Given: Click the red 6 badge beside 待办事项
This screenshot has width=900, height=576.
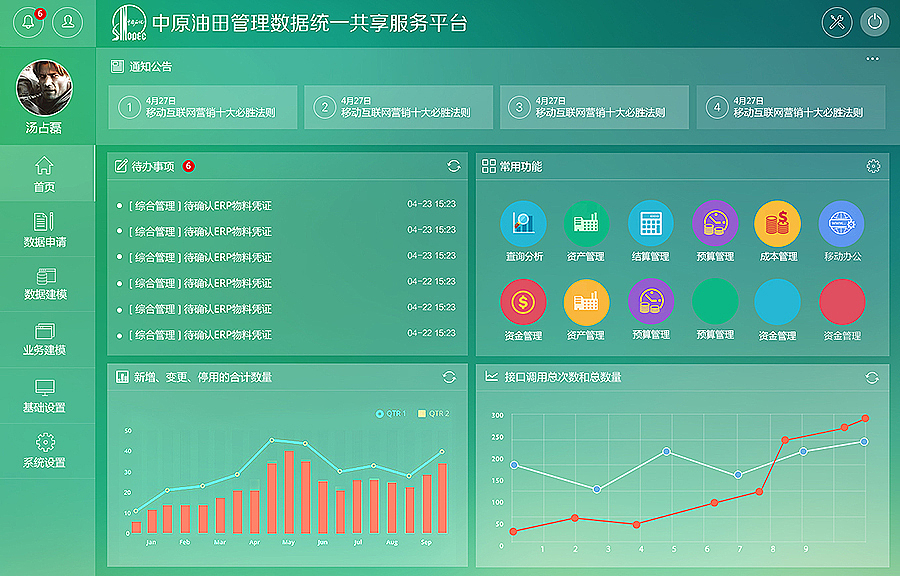Looking at the screenshot, I should (x=188, y=166).
